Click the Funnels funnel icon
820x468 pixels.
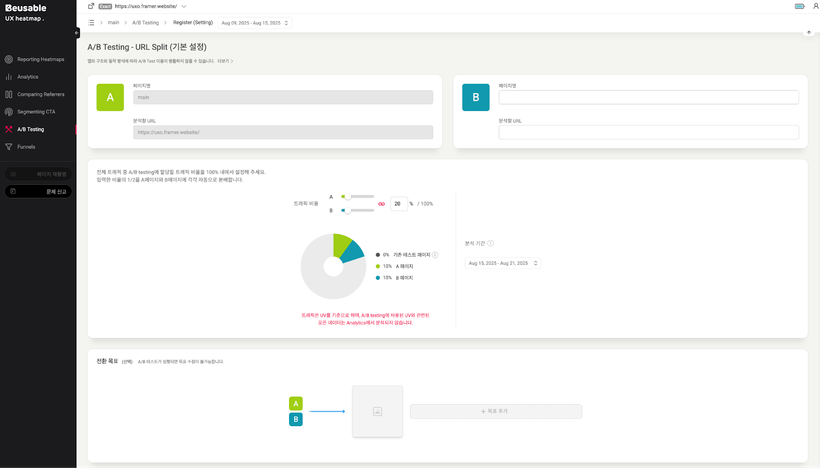pyautogui.click(x=9, y=146)
